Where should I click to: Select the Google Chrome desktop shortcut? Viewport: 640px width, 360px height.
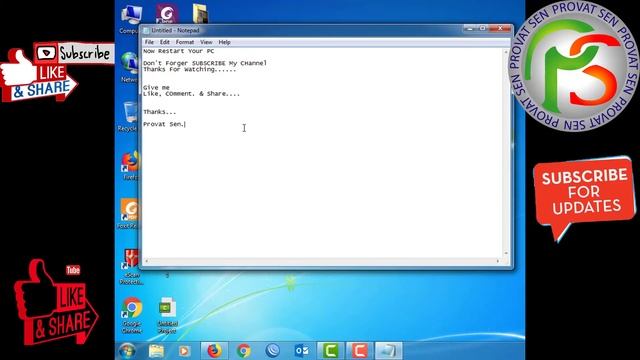131,316
